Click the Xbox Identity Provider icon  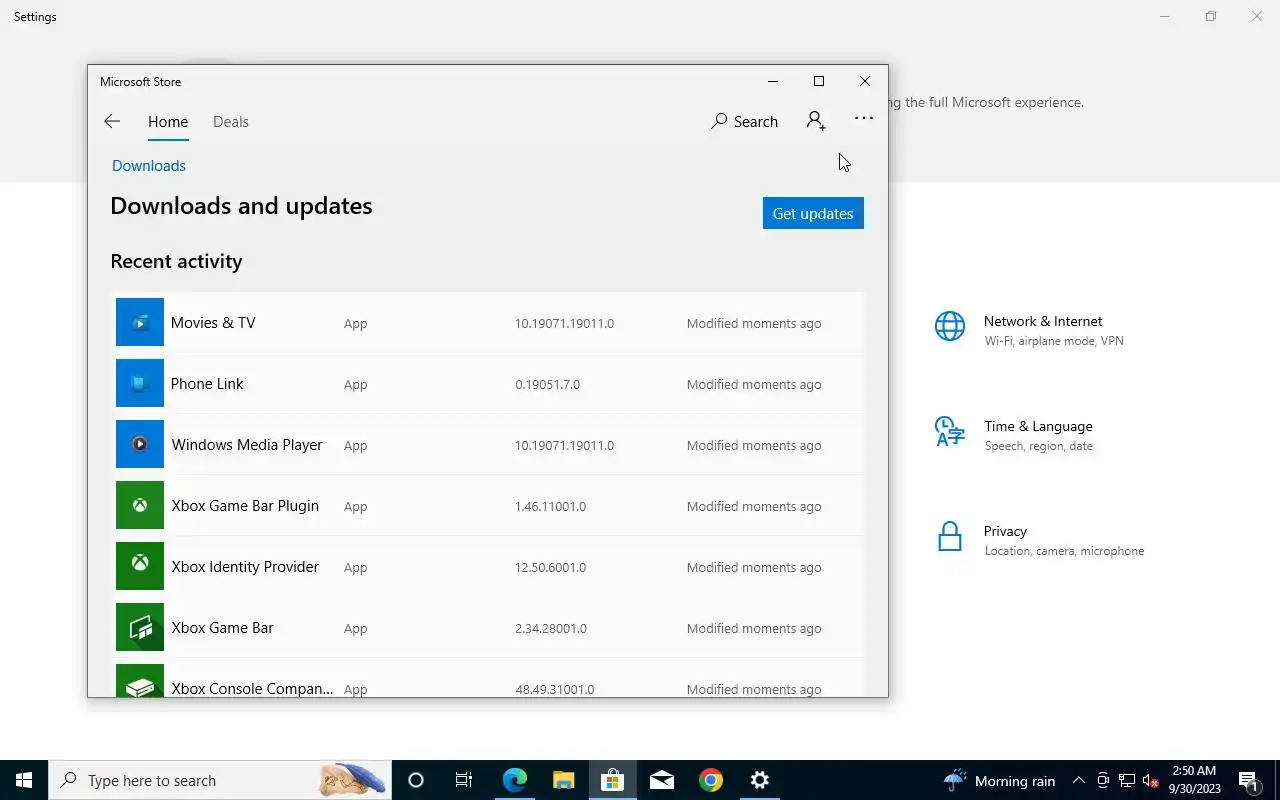[140, 566]
